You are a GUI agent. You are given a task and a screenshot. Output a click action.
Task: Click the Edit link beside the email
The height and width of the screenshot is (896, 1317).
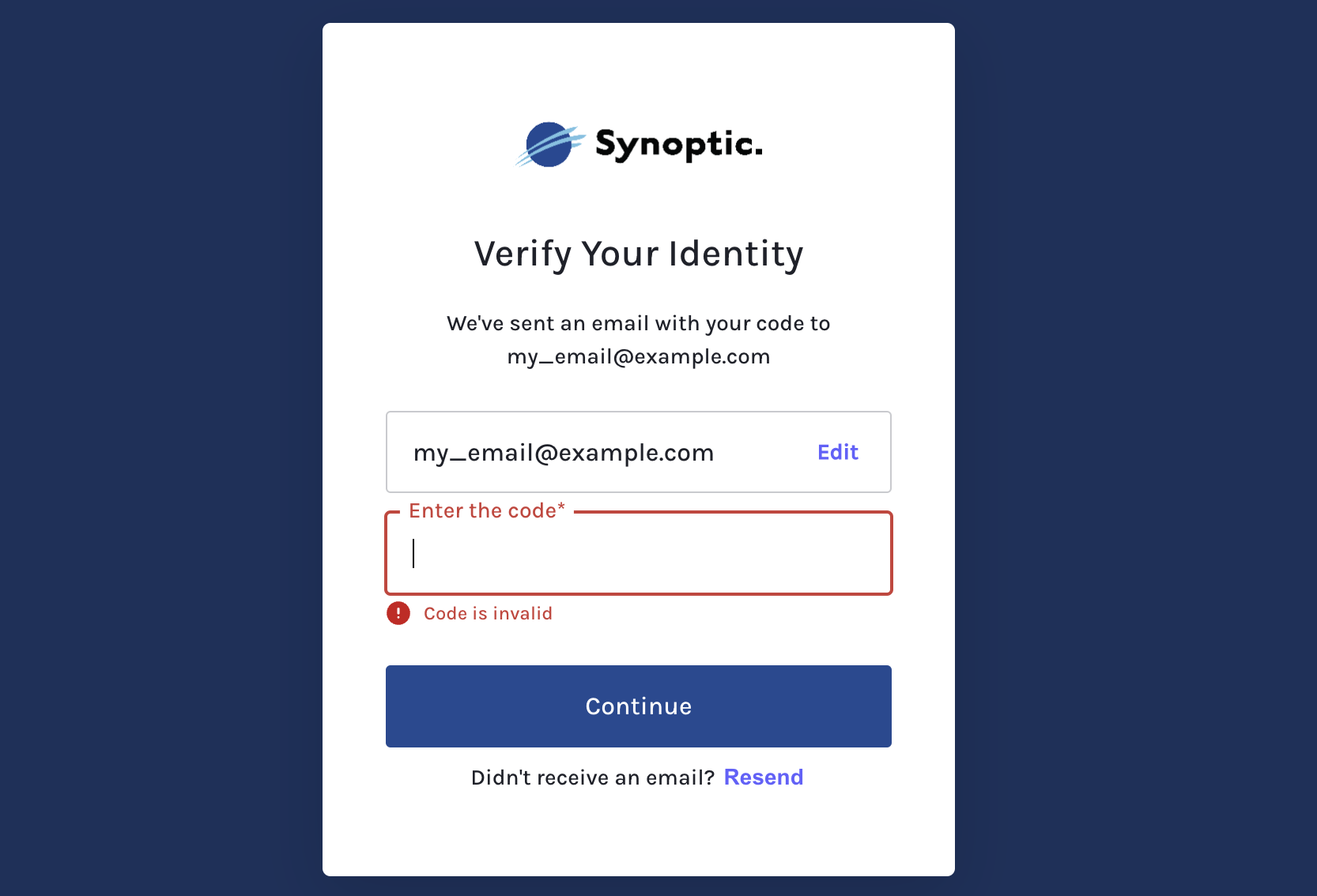point(837,452)
